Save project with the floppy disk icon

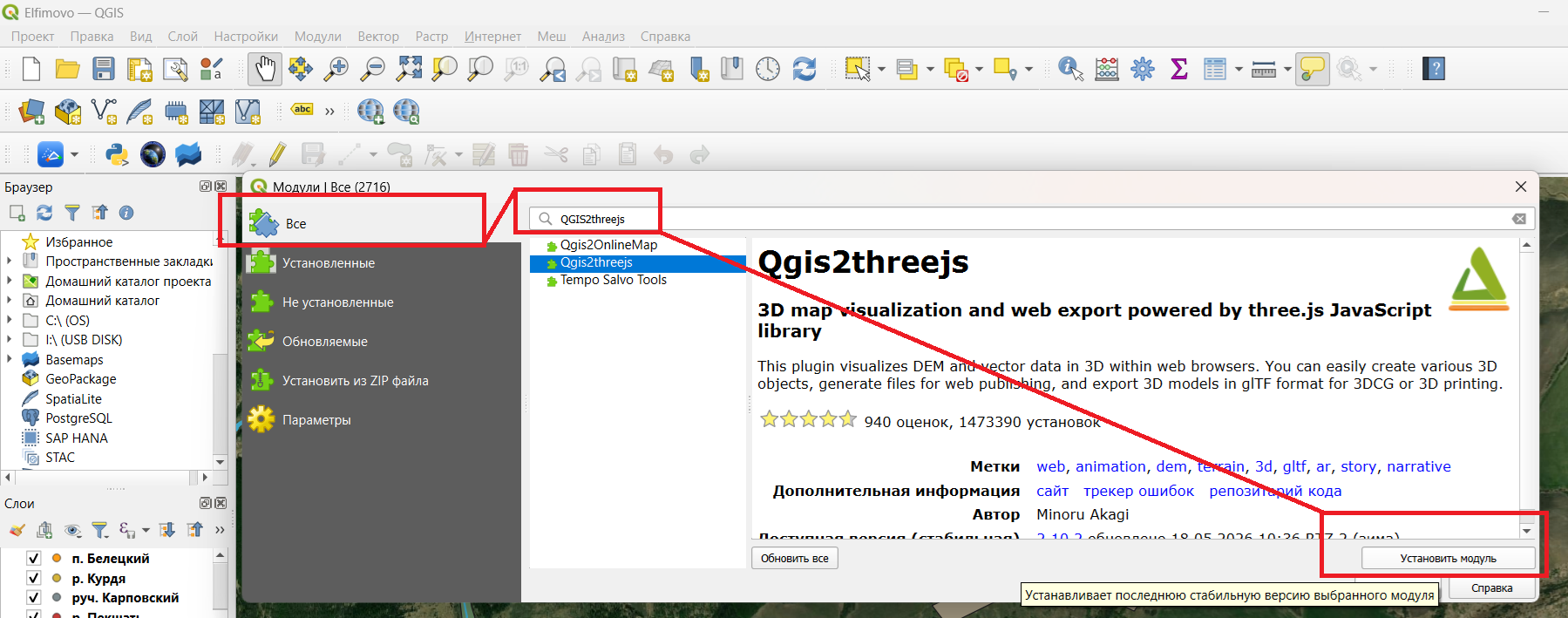104,69
